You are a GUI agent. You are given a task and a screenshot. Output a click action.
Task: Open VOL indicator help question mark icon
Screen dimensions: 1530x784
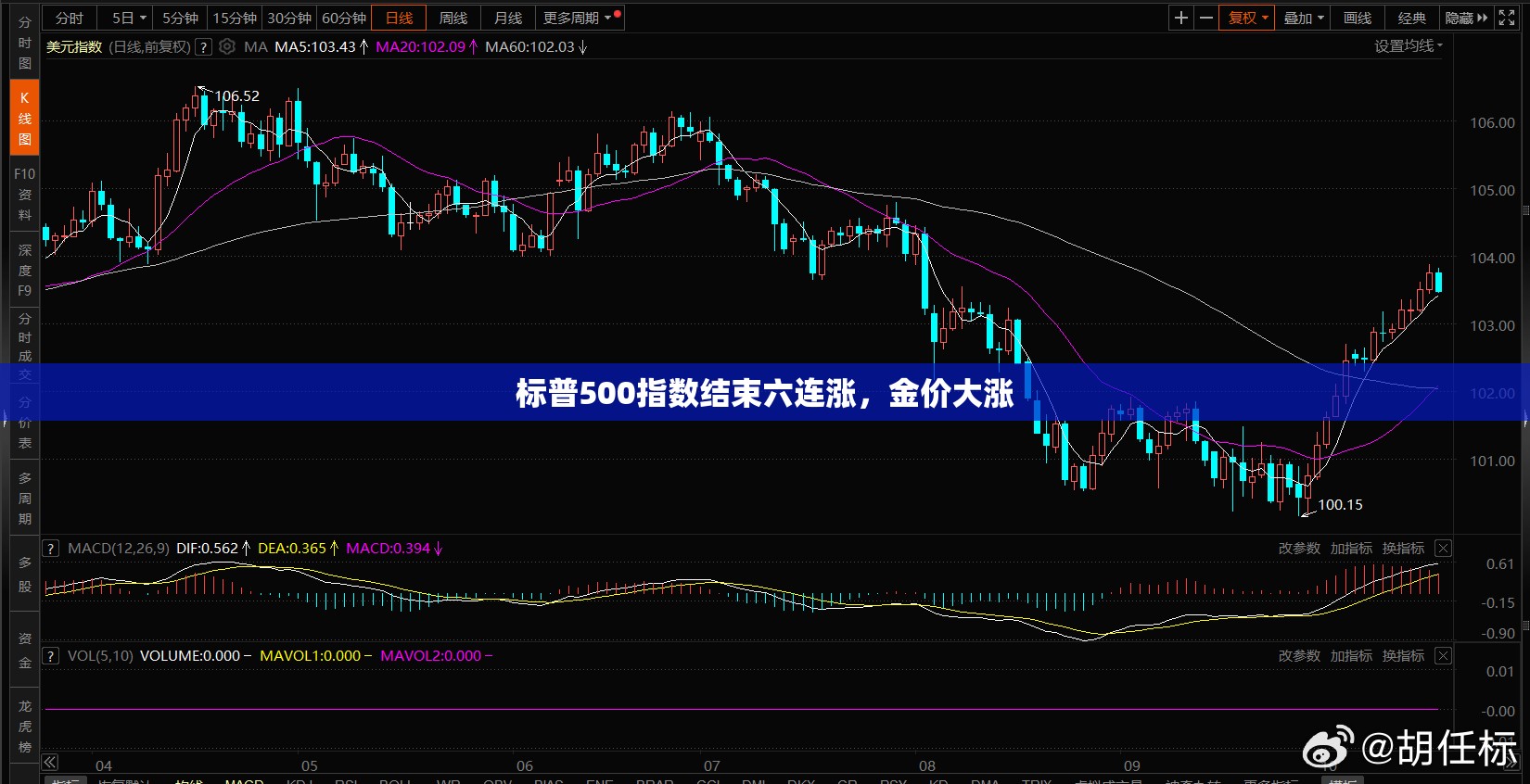pos(51,656)
